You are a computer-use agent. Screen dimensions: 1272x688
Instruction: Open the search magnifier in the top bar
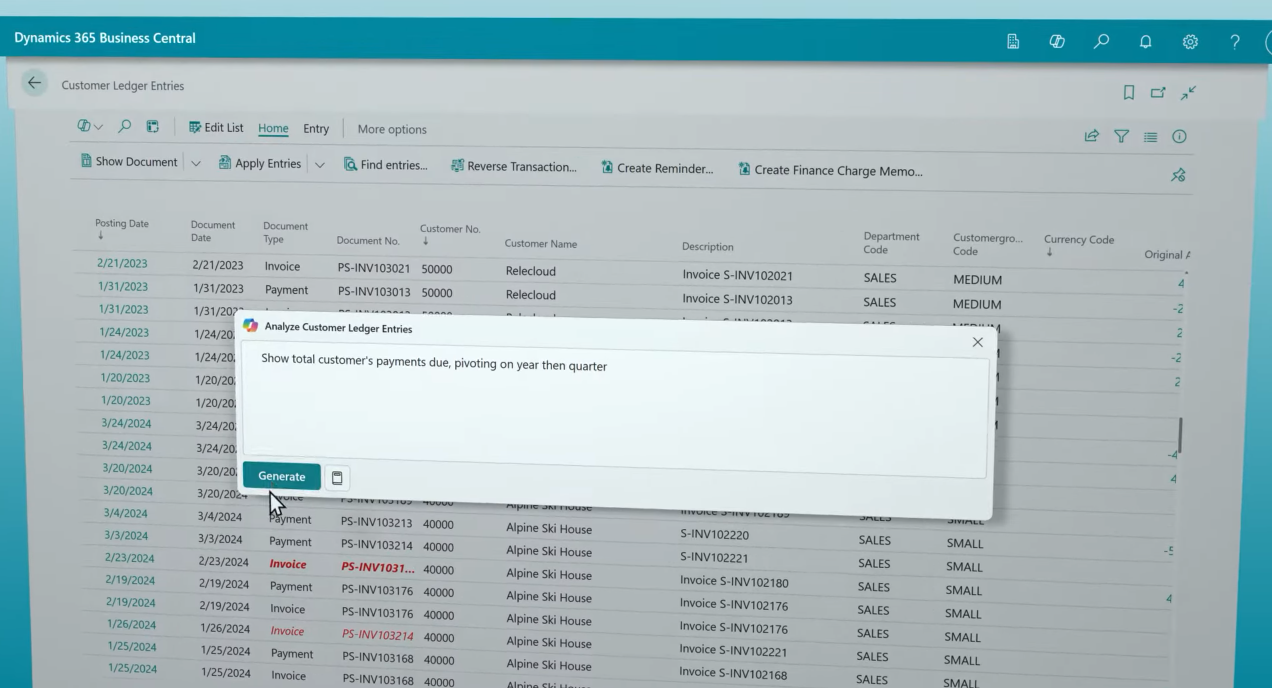click(x=1101, y=41)
